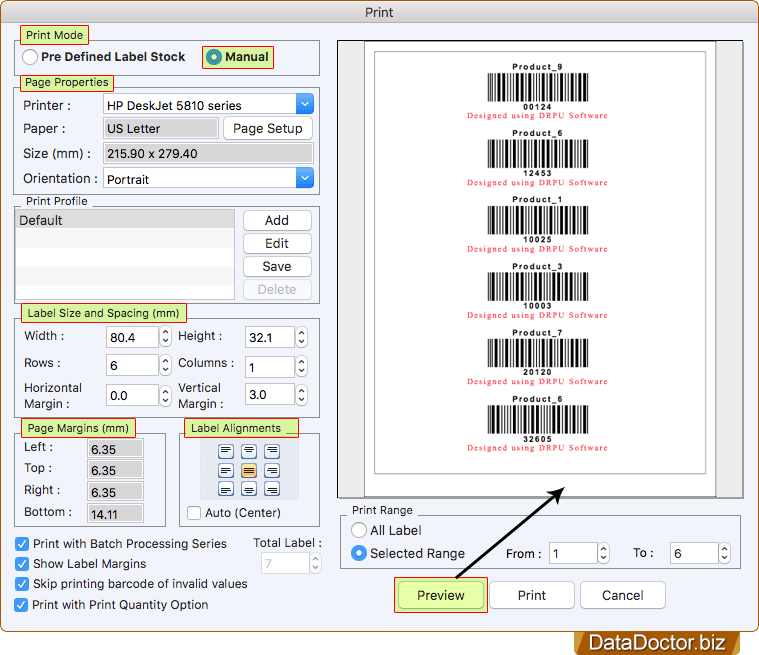
Task: Adjust the Rows stepper
Action: (166, 365)
